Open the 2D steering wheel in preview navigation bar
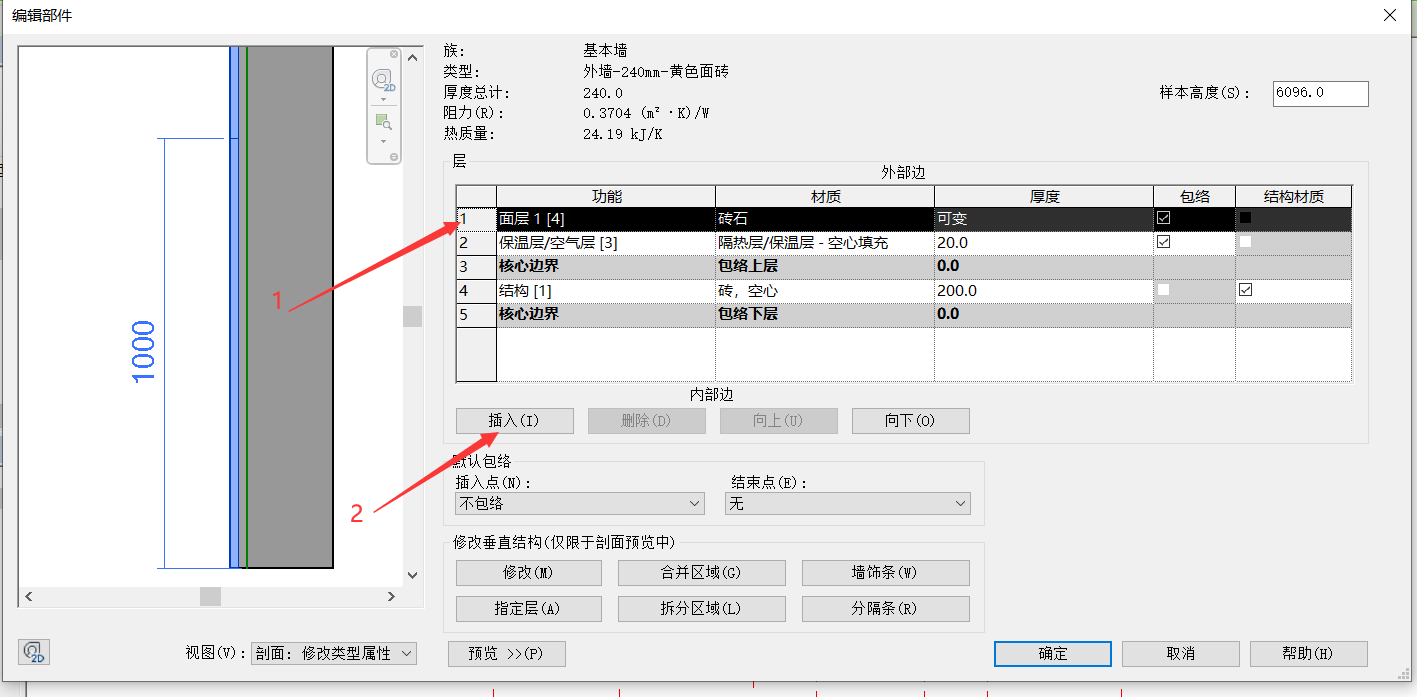This screenshot has width=1417, height=697. (x=383, y=80)
